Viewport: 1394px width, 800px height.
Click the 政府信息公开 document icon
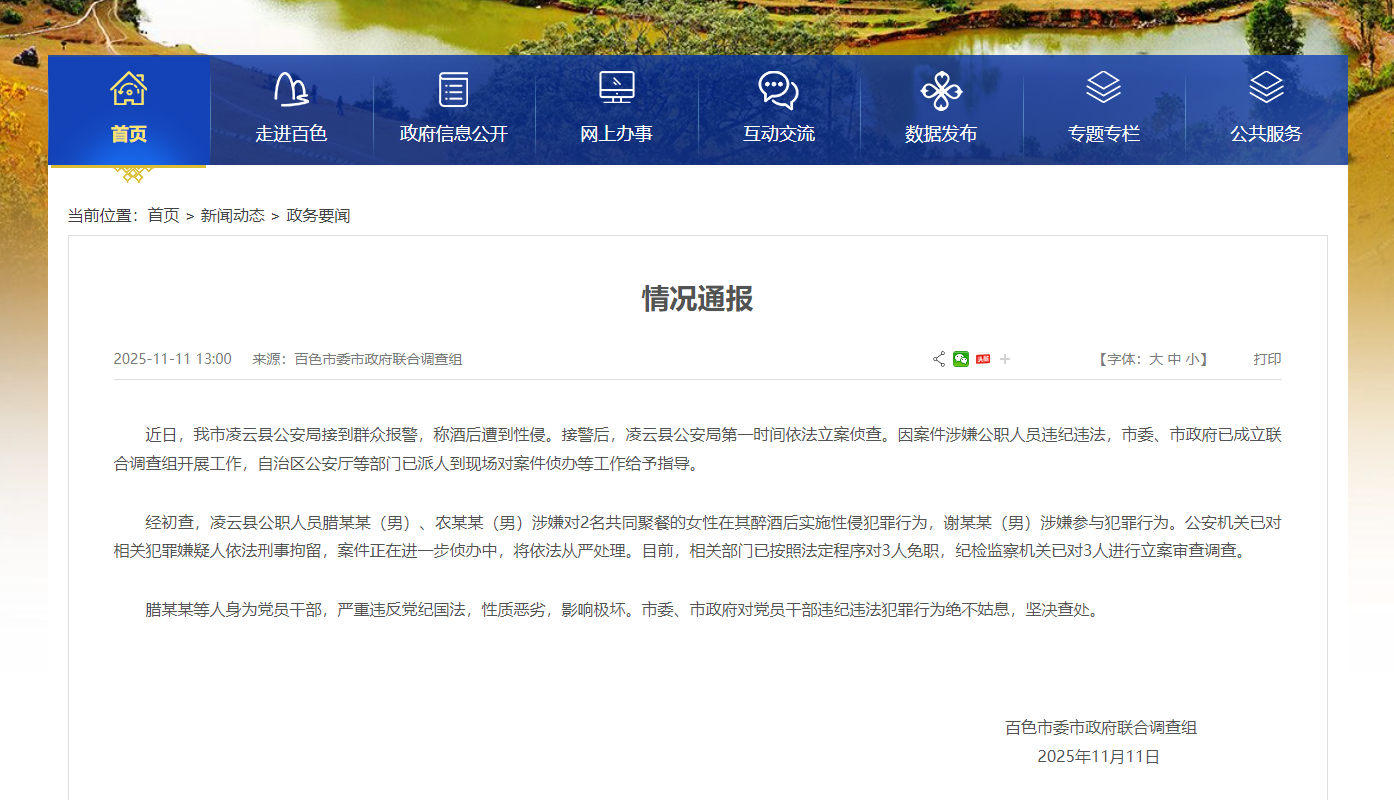point(453,89)
